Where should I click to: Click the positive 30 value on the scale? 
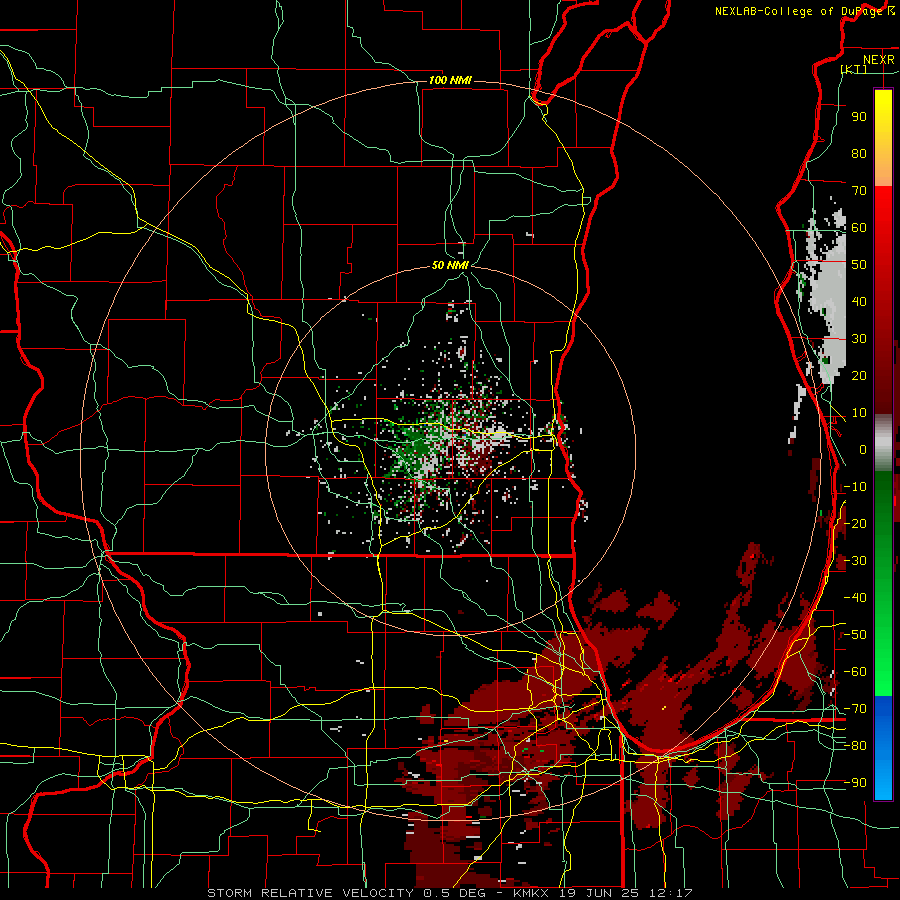coord(859,339)
